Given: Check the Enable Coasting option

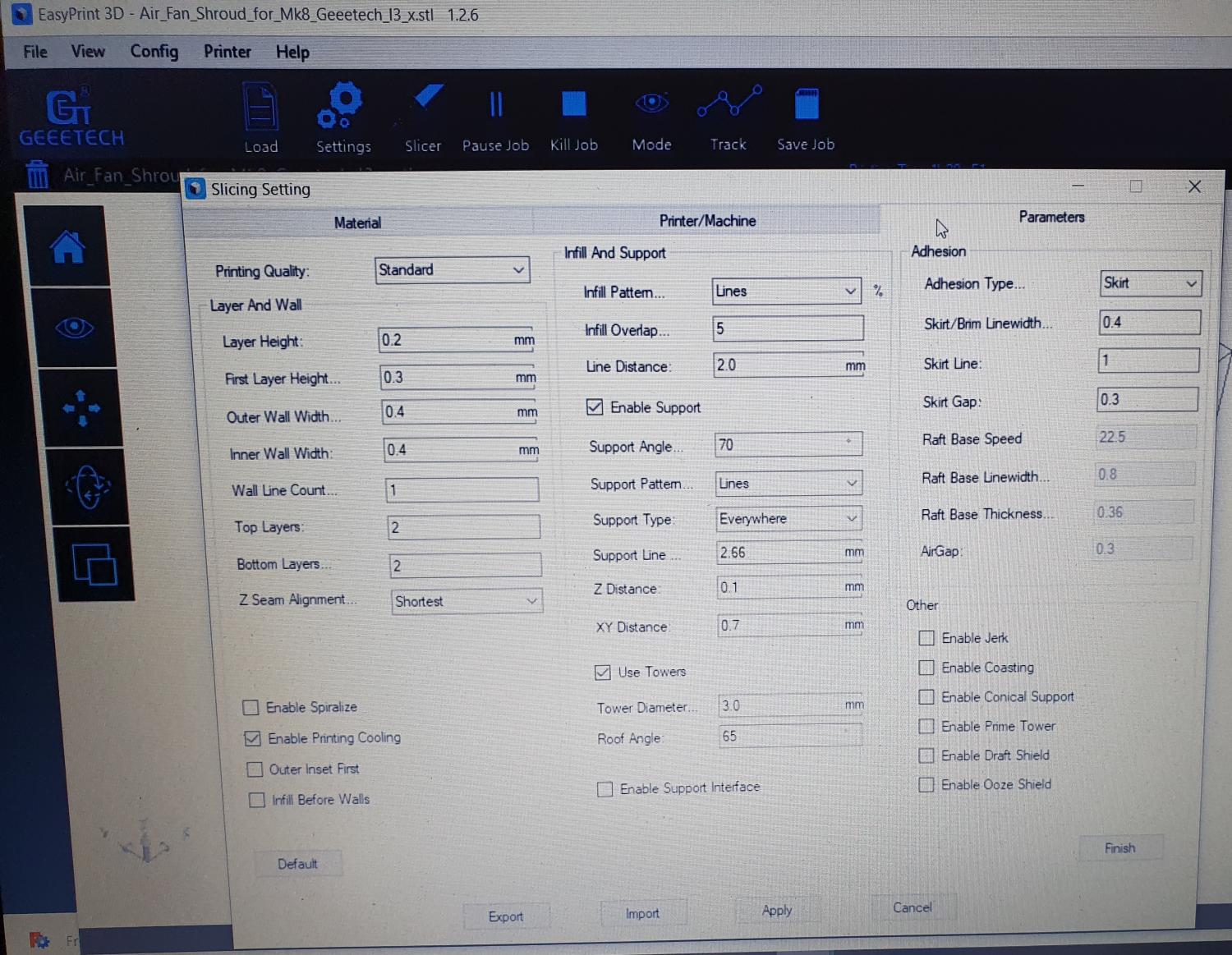Looking at the screenshot, I should tap(926, 668).
